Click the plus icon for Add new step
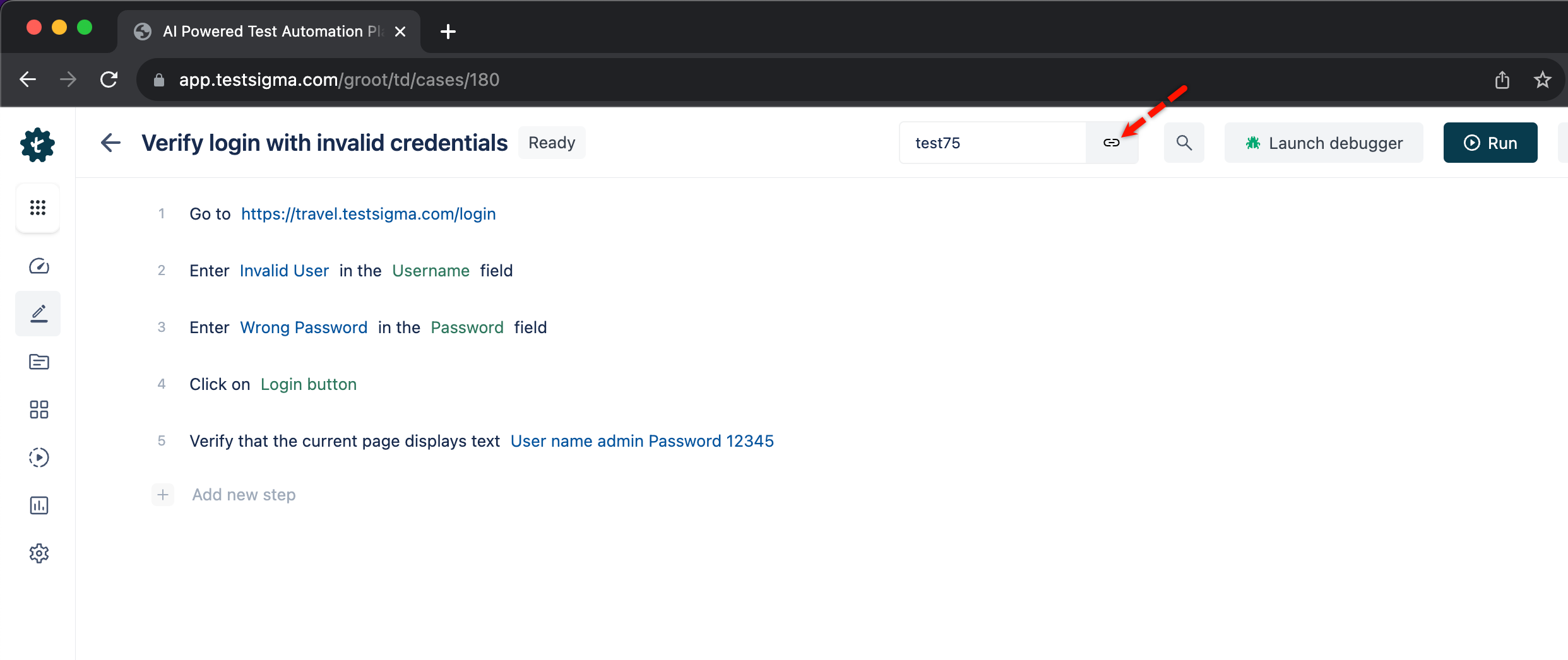 click(x=163, y=495)
